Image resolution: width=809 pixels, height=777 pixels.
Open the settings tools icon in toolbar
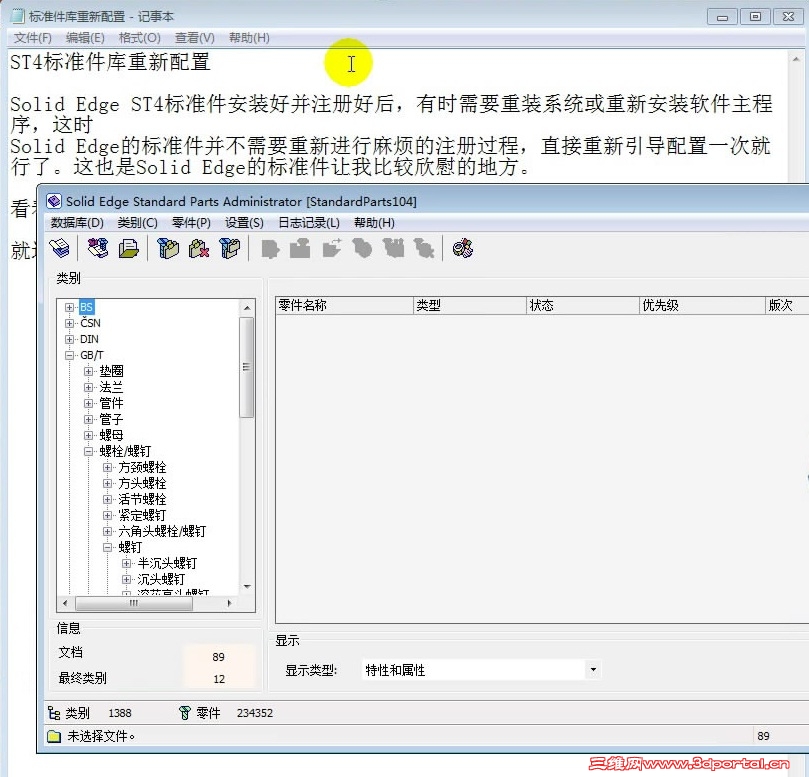pos(463,248)
